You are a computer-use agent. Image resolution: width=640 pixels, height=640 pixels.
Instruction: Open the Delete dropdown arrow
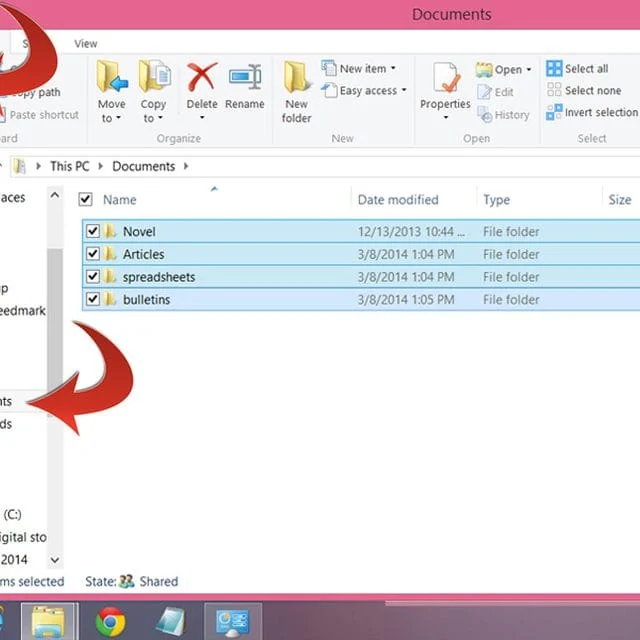tap(202, 118)
